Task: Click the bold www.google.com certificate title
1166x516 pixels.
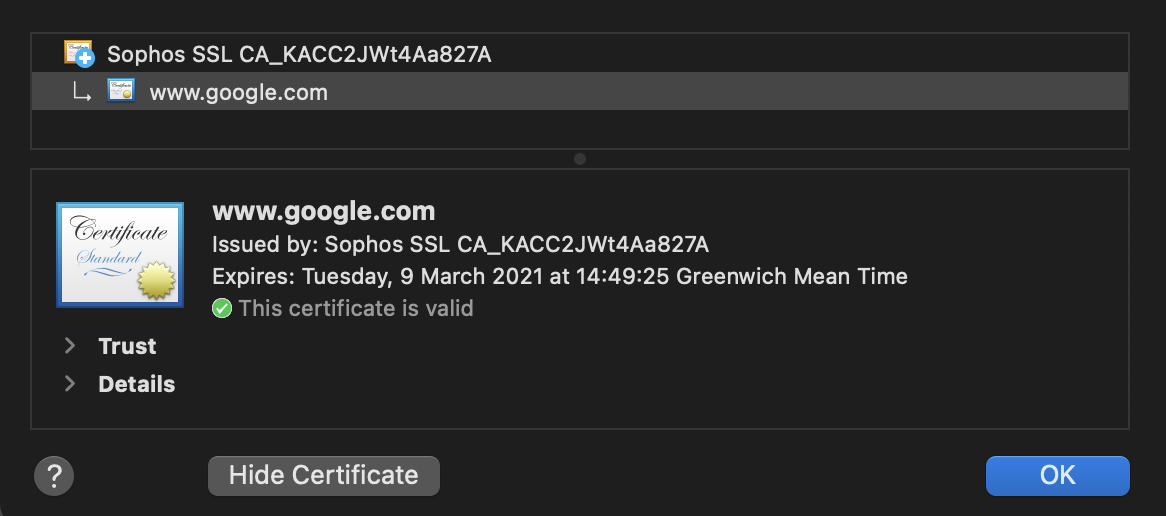Action: click(323, 211)
